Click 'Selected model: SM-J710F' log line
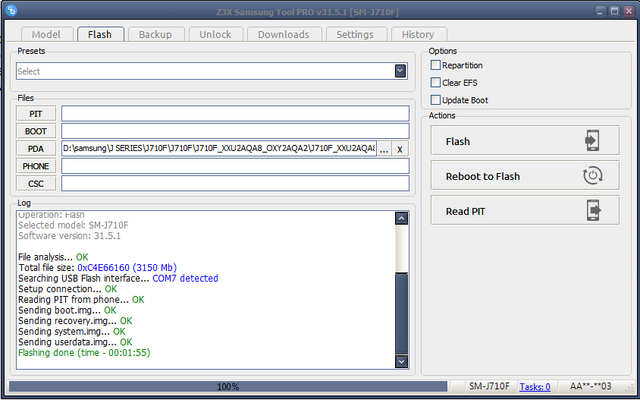 [x=73, y=225]
